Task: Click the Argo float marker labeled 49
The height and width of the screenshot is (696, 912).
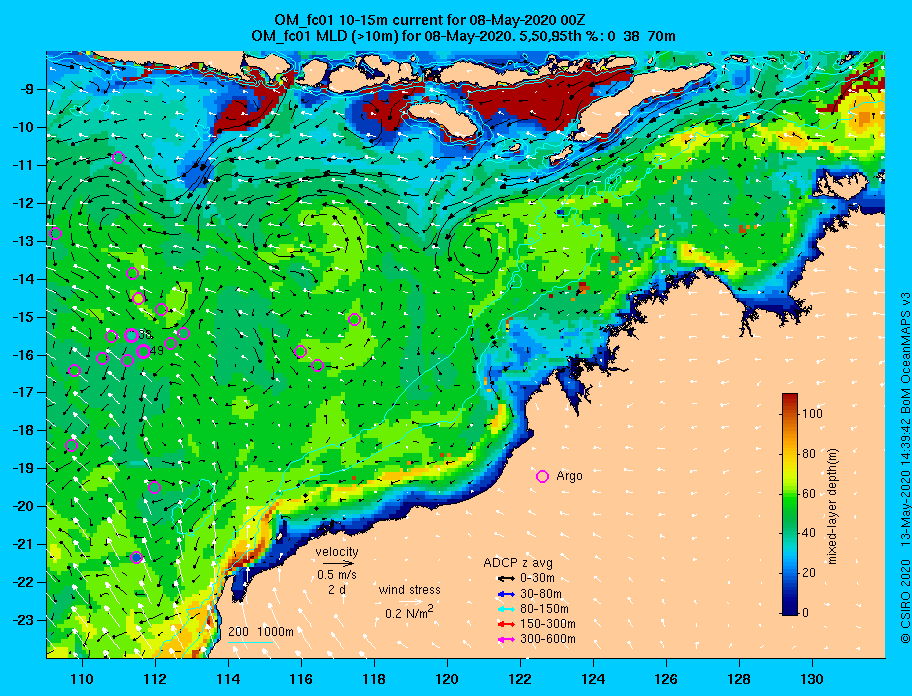Action: point(143,351)
